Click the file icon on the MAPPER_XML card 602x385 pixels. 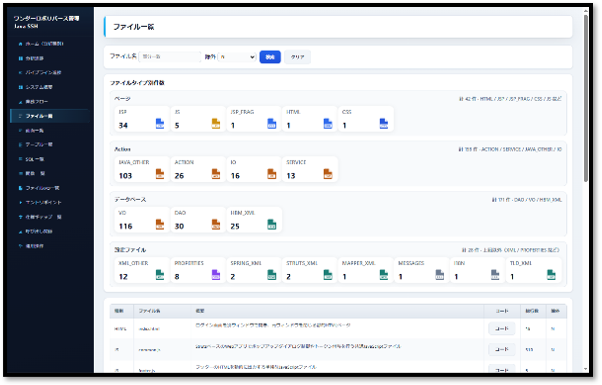pyautogui.click(x=384, y=275)
